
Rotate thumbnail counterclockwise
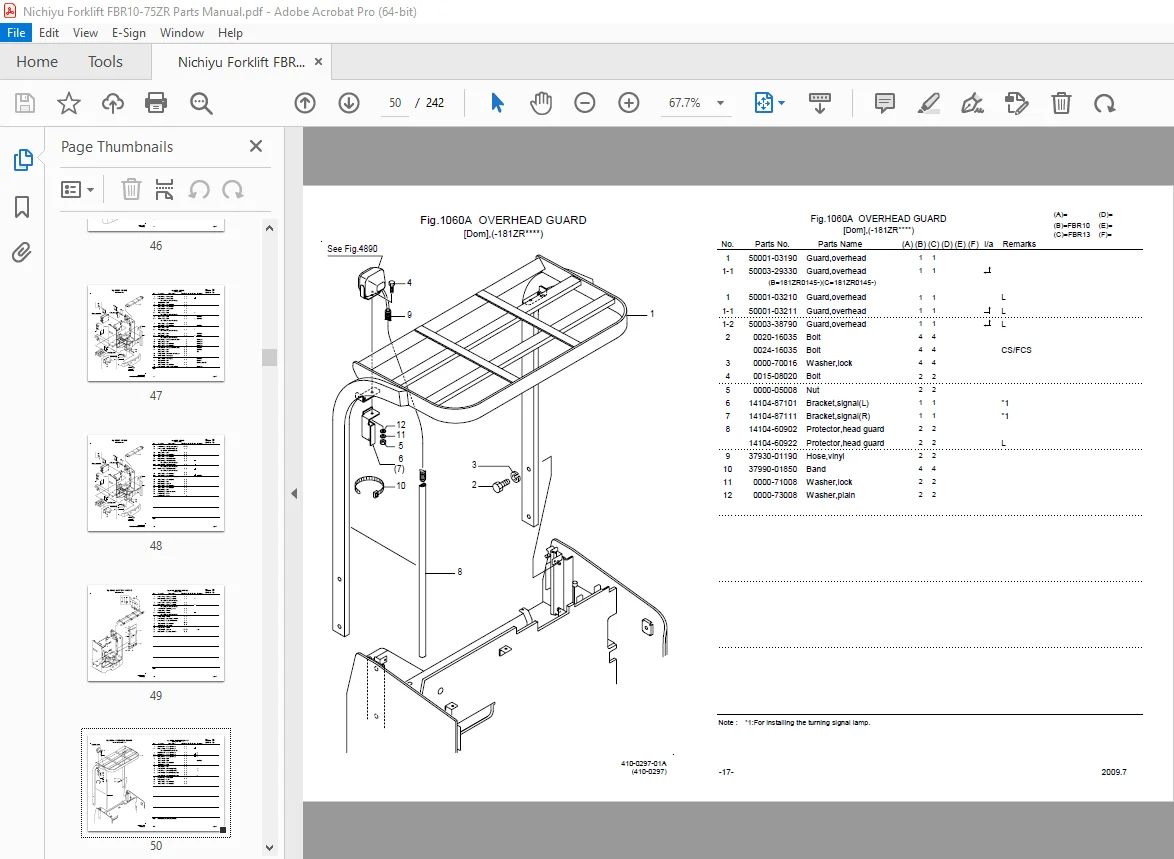tap(198, 189)
